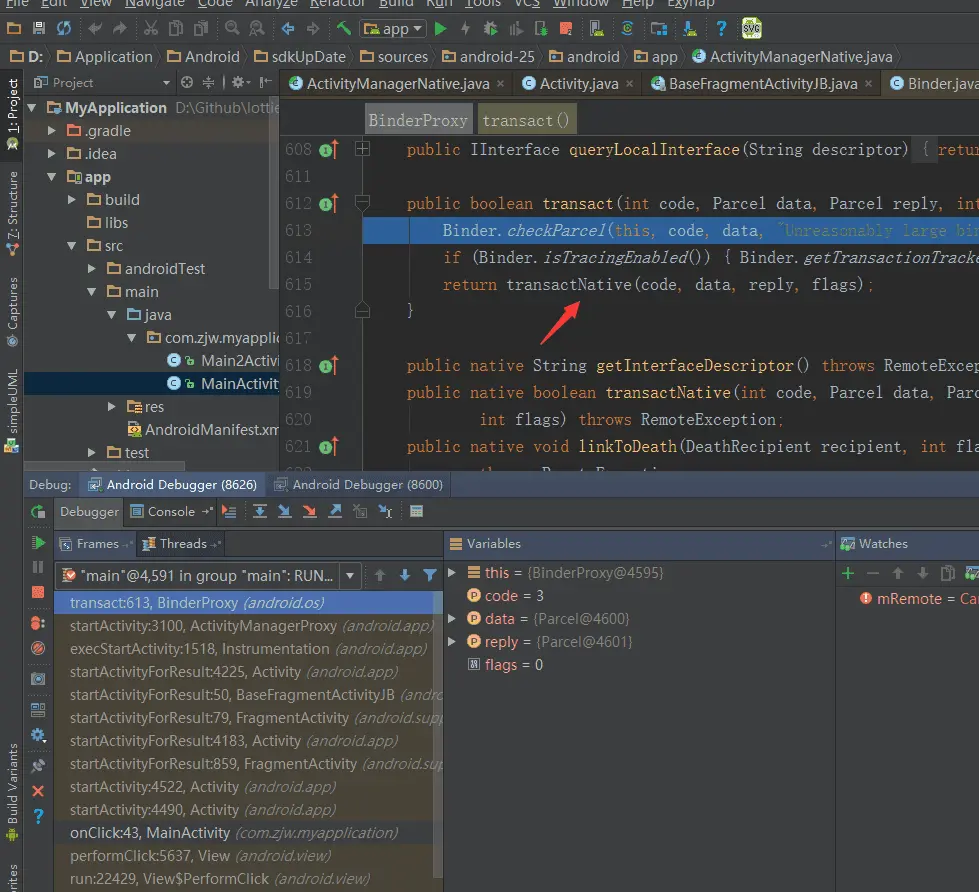Click the SVG toolbar icon
Viewport: 979px width, 892px height.
[x=751, y=28]
